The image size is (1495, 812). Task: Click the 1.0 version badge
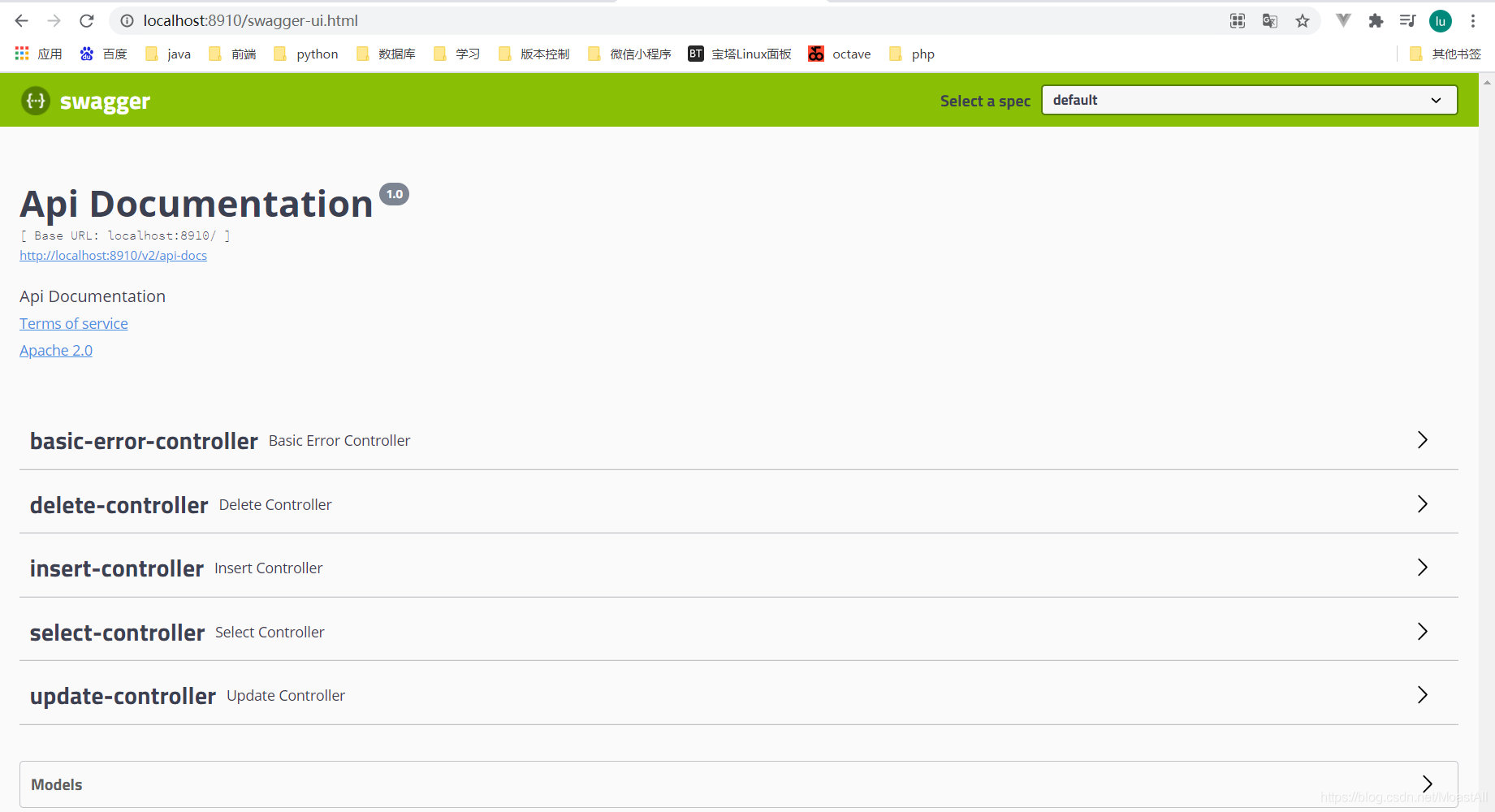point(395,194)
